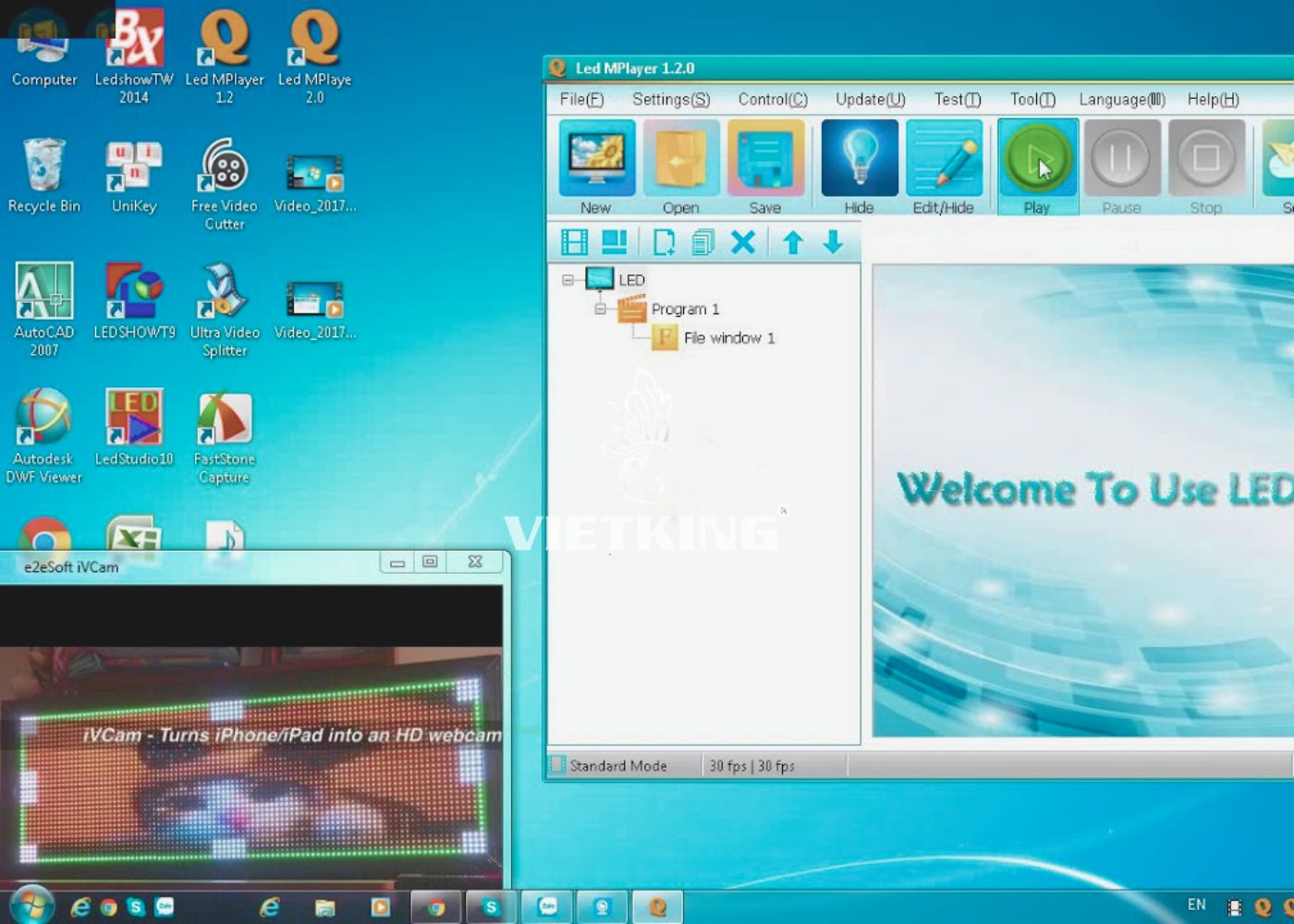Open the Control(C) menu
This screenshot has height=924, width=1294.
tap(773, 99)
